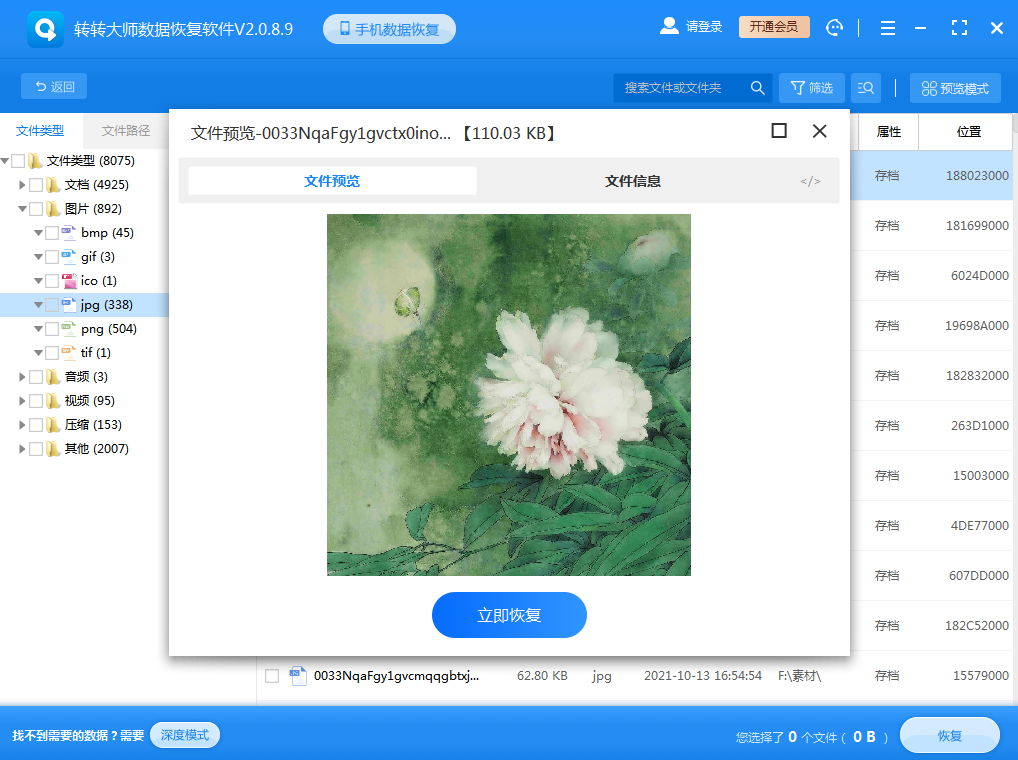Click the jpg file icon of 0033NqaFgy1gvcmqqgbtxj

(298, 676)
